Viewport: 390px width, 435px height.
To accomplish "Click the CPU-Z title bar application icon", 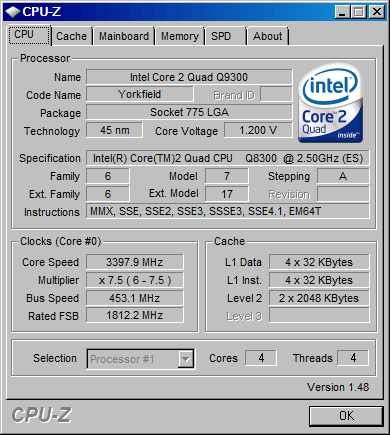I will 13,12.
